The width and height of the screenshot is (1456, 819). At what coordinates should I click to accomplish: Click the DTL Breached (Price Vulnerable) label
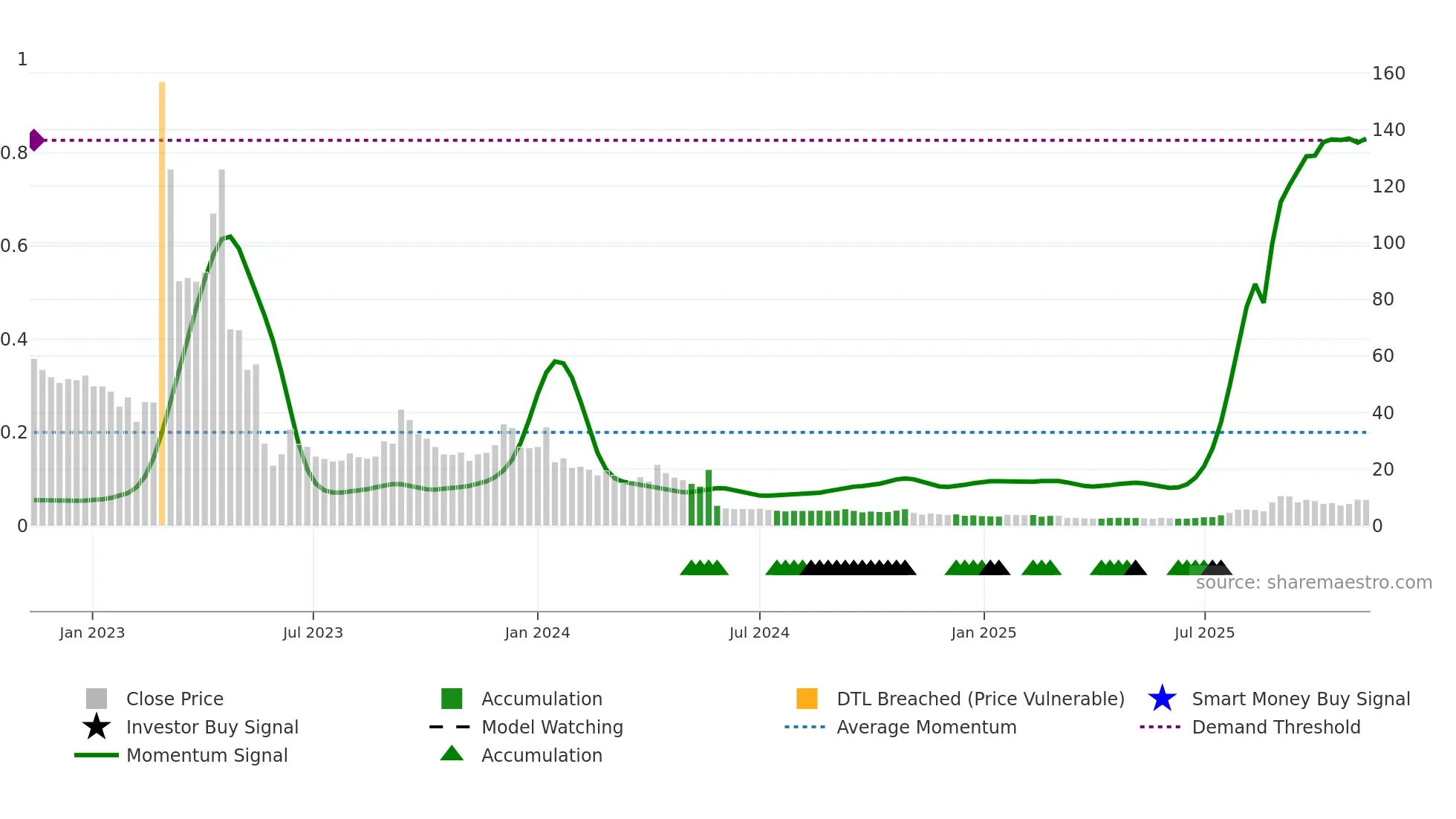(980, 699)
